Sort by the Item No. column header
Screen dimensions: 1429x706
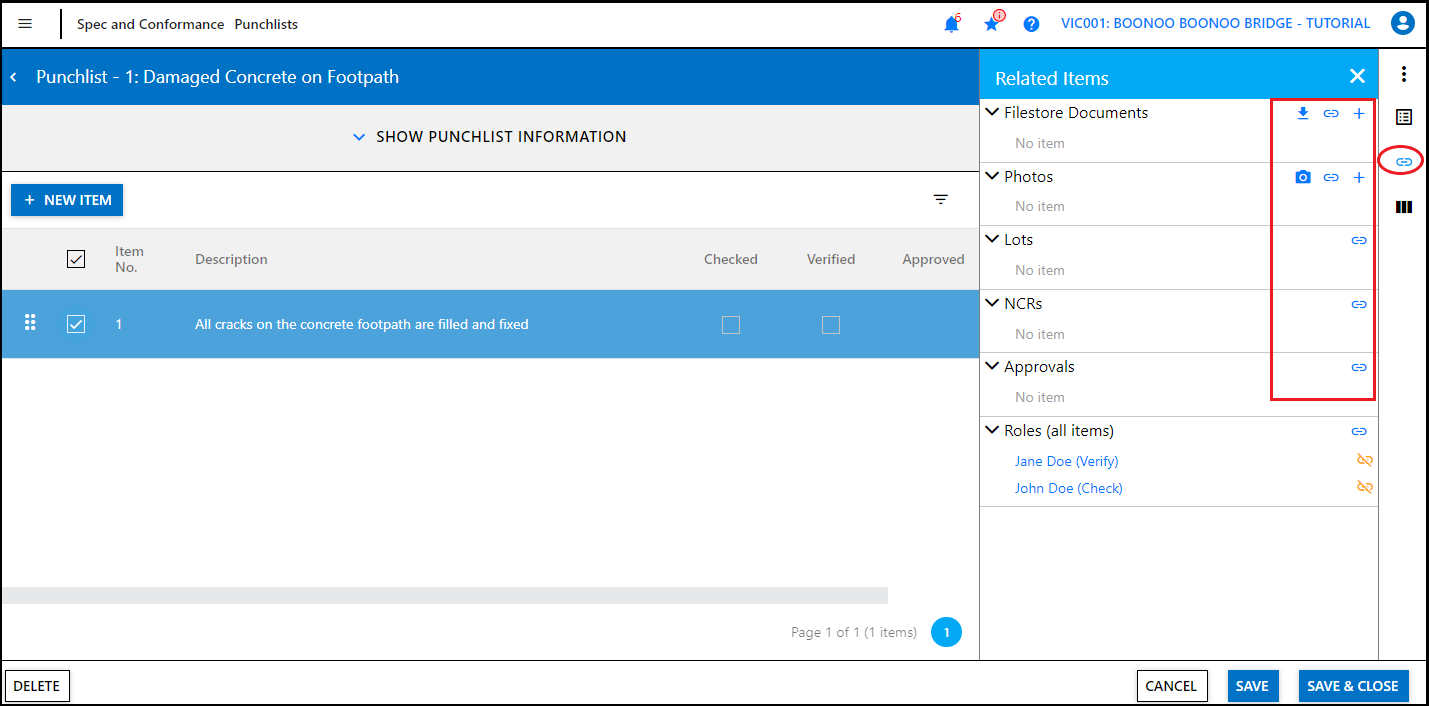129,259
